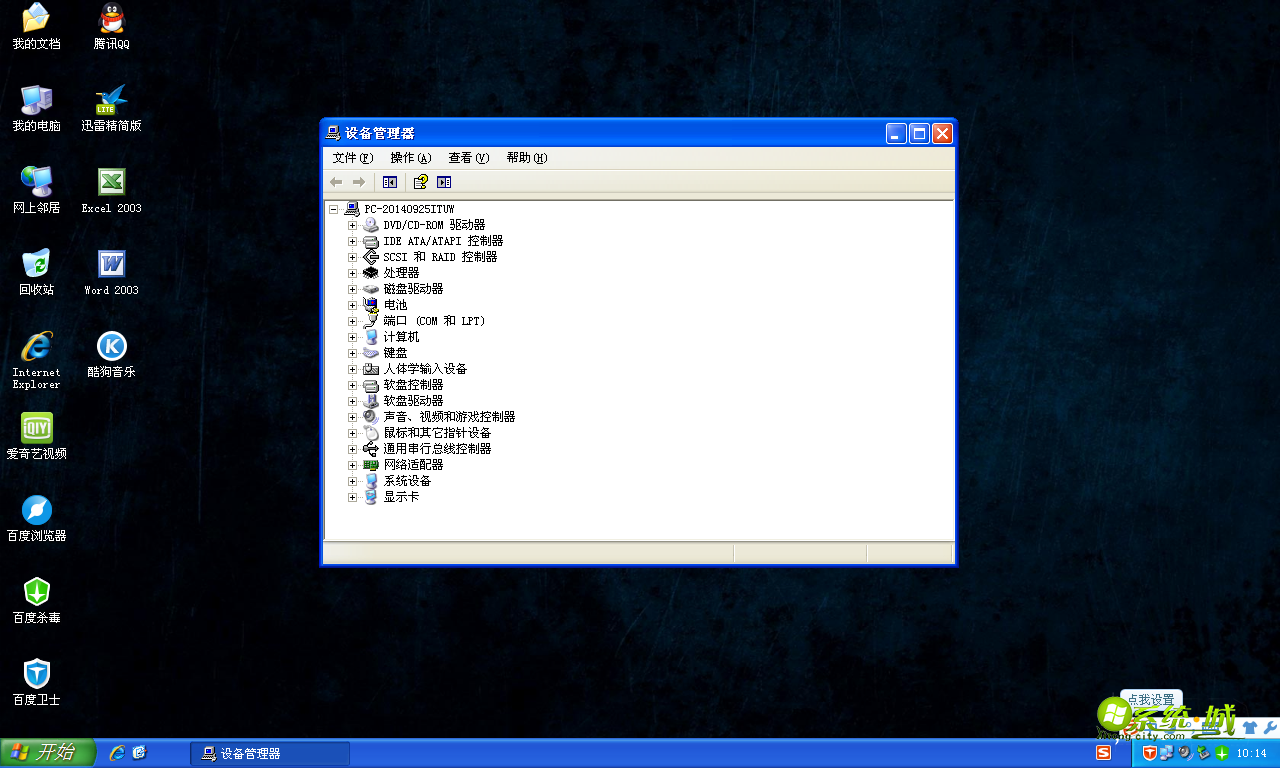Select the 设备管理器 taskbar button

click(268, 752)
